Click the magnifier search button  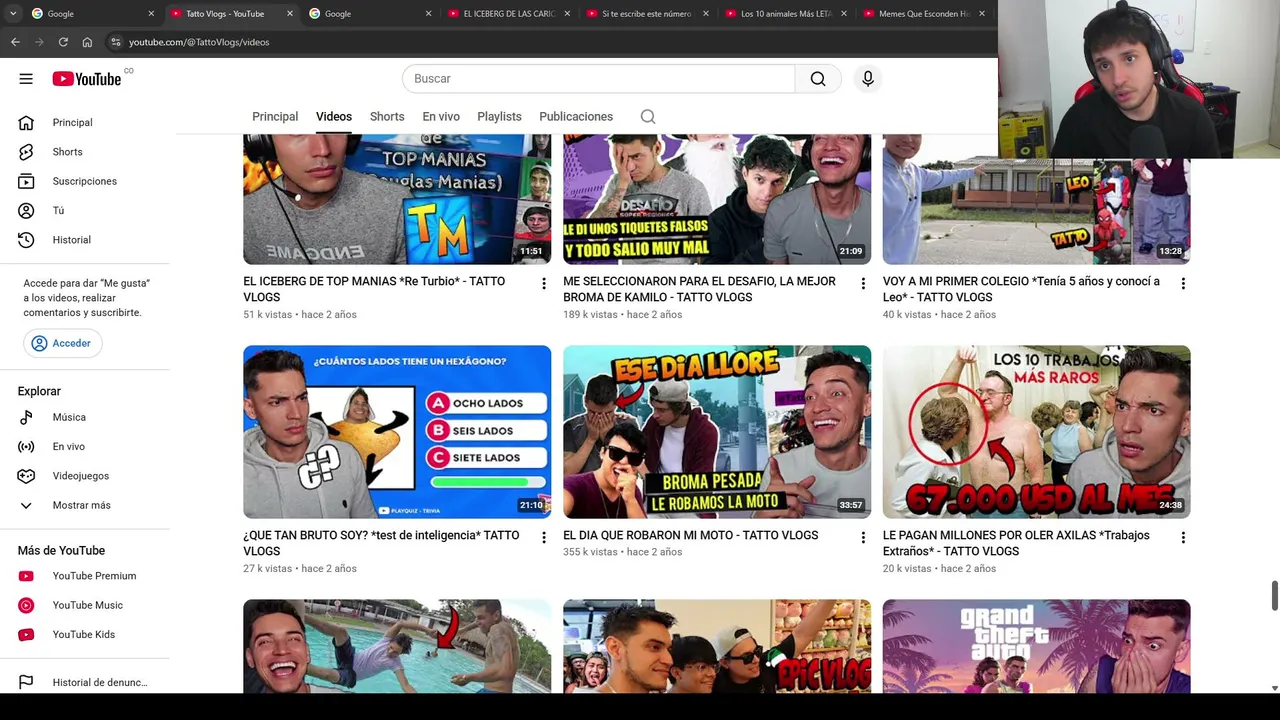(818, 79)
